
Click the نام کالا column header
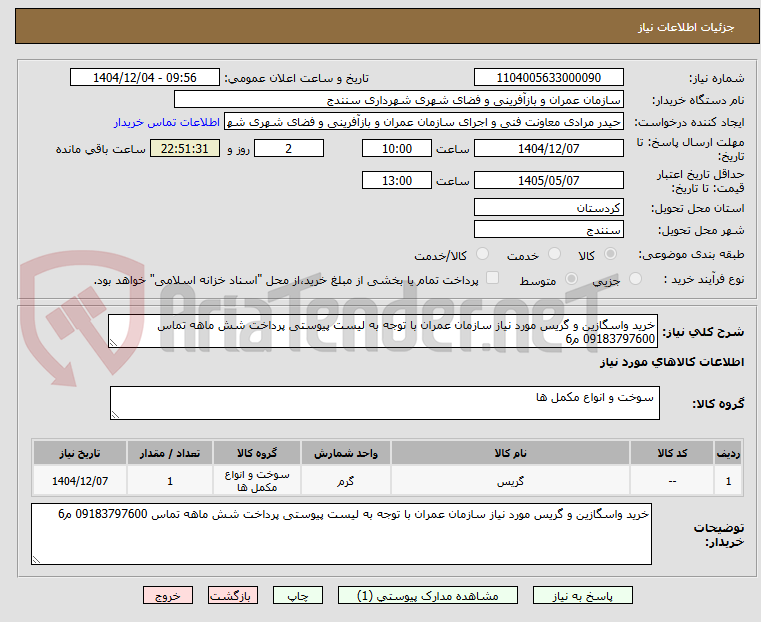point(510,453)
